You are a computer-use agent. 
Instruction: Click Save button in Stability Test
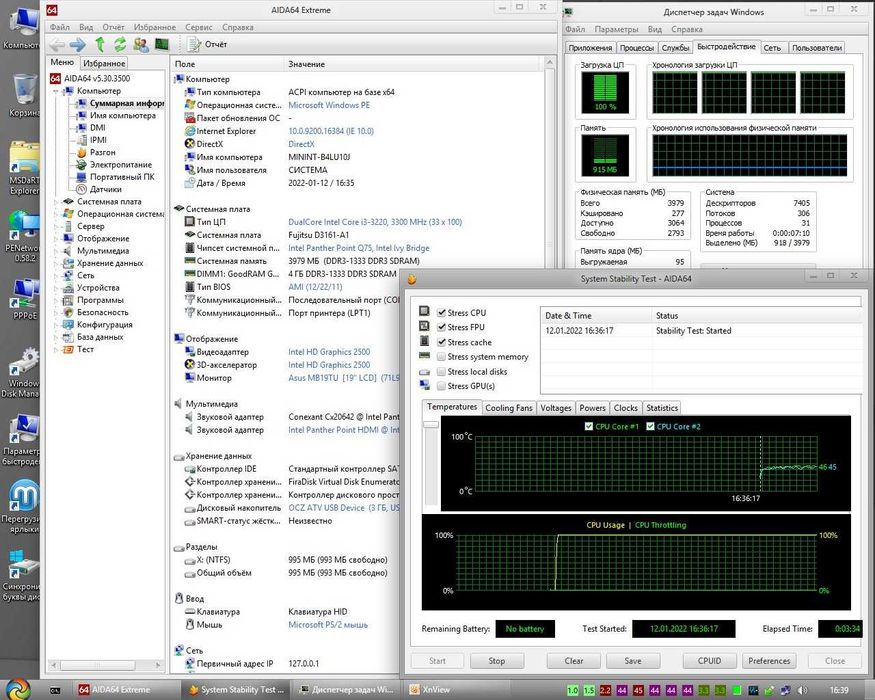[x=633, y=661]
